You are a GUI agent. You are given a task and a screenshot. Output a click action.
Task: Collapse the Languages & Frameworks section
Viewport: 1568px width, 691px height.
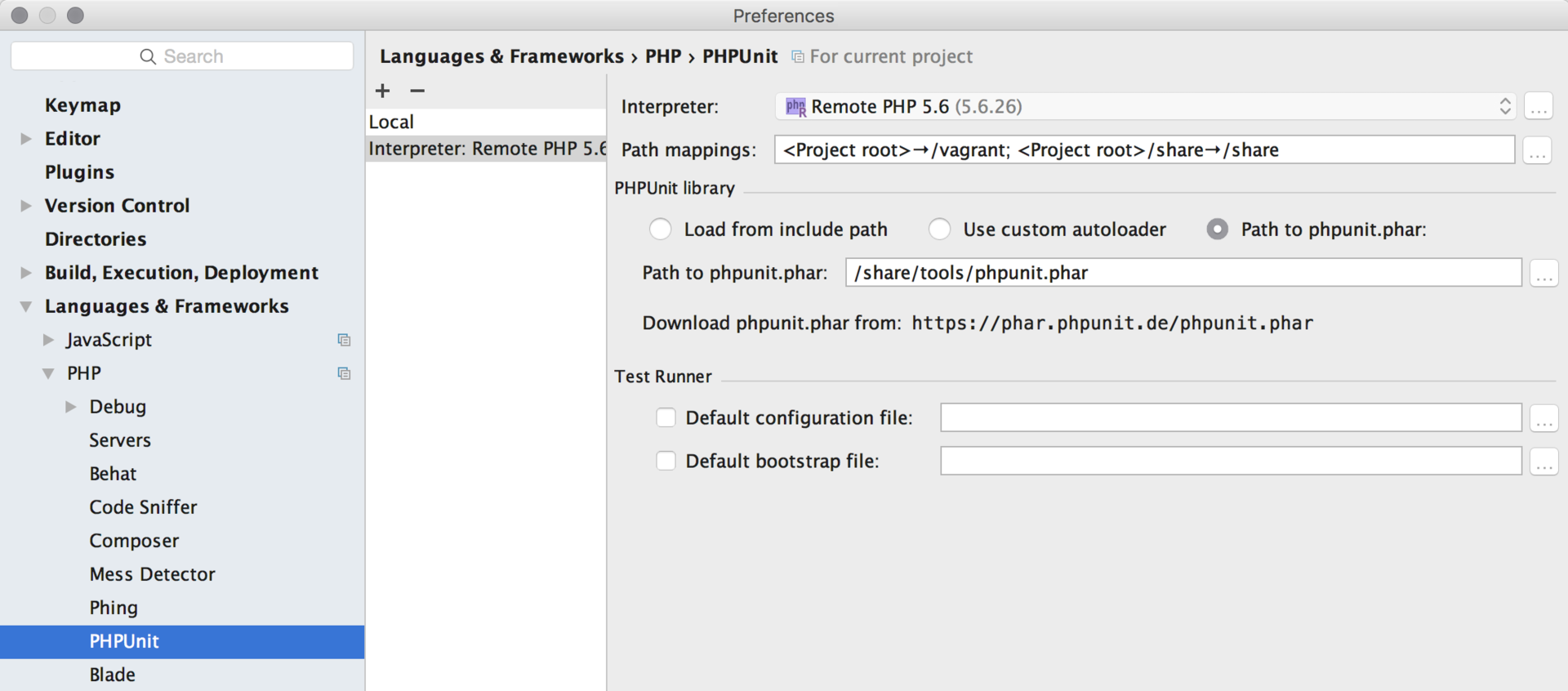pyautogui.click(x=26, y=306)
